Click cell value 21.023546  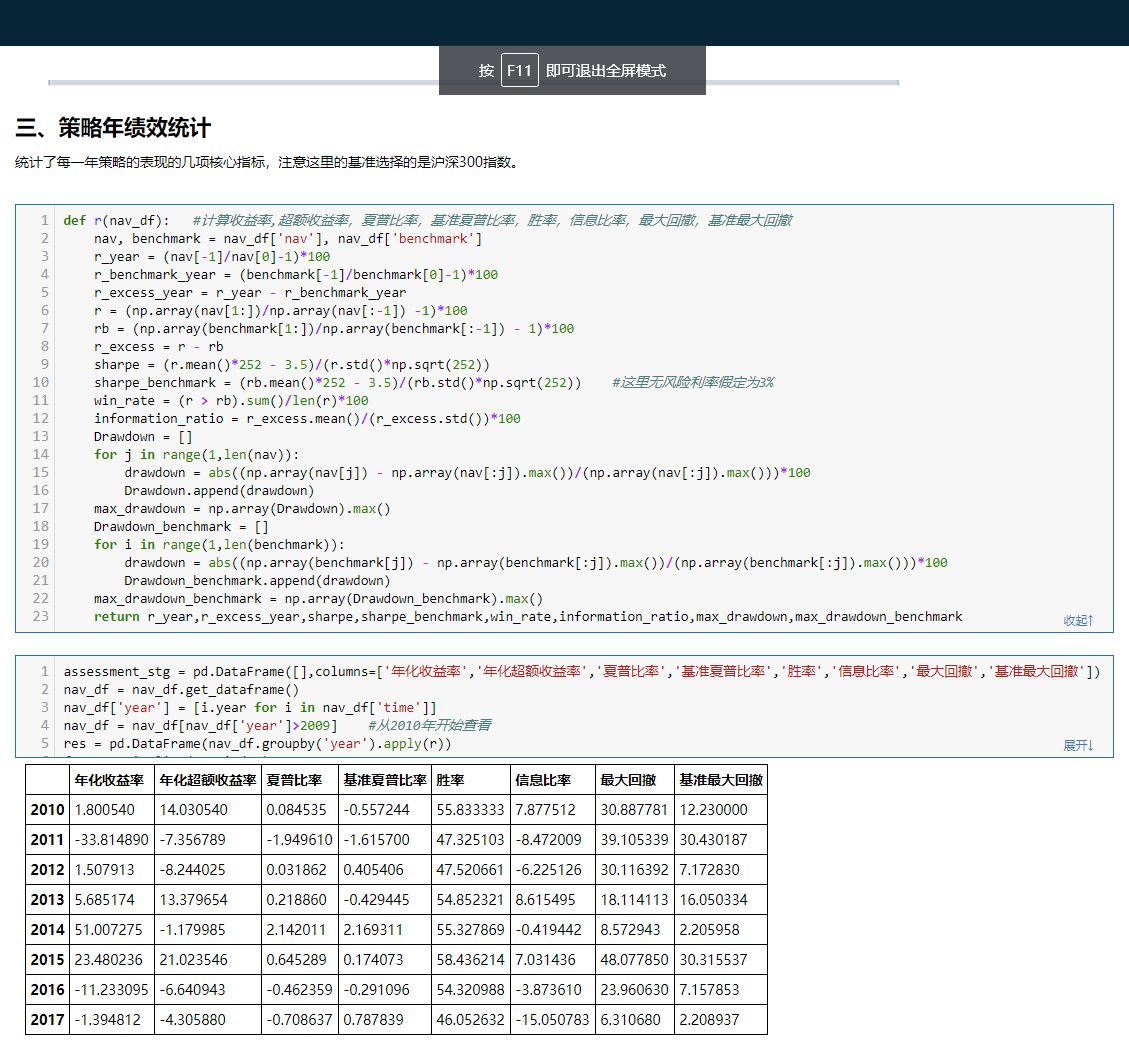(194, 959)
